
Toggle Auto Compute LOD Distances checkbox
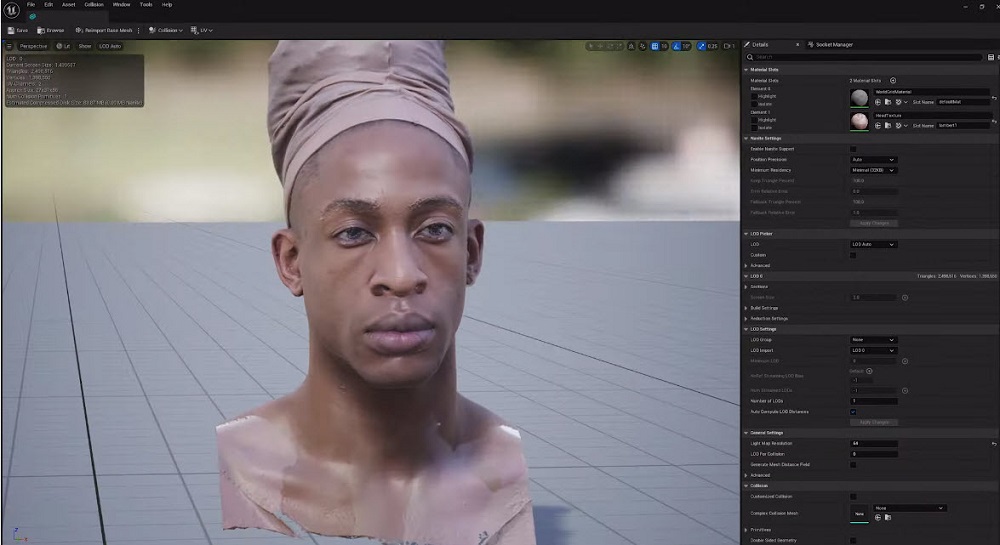tap(853, 412)
